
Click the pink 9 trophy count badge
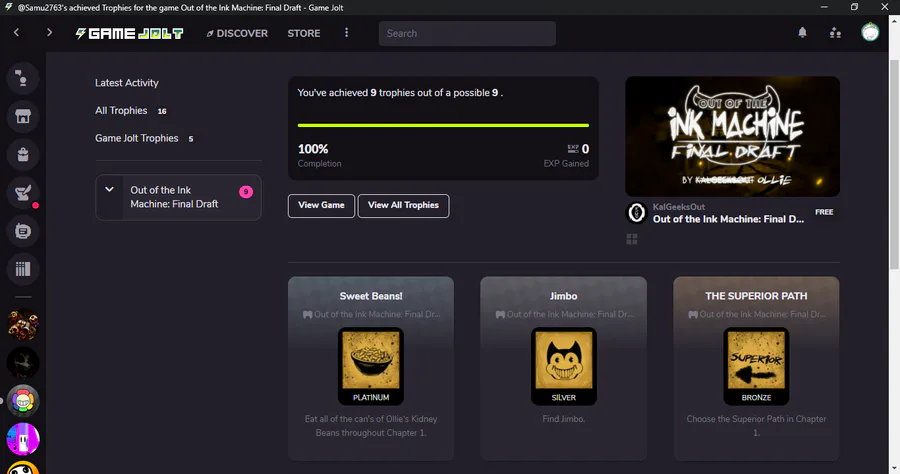246,192
